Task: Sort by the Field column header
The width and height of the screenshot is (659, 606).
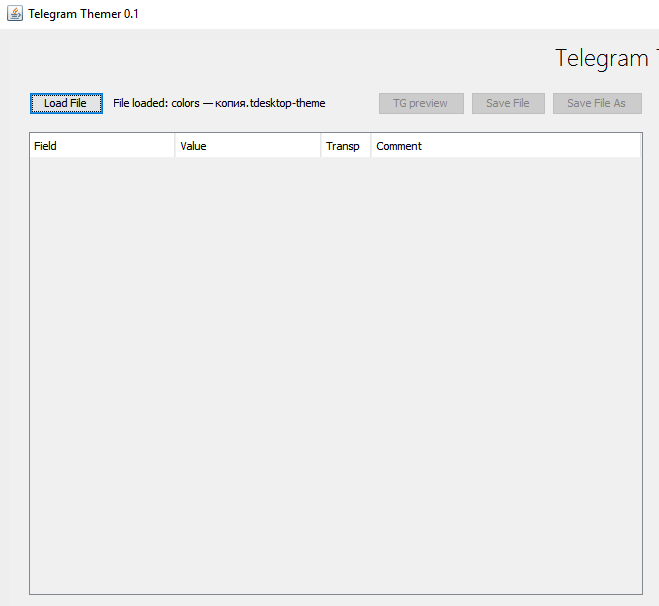Action: point(102,146)
